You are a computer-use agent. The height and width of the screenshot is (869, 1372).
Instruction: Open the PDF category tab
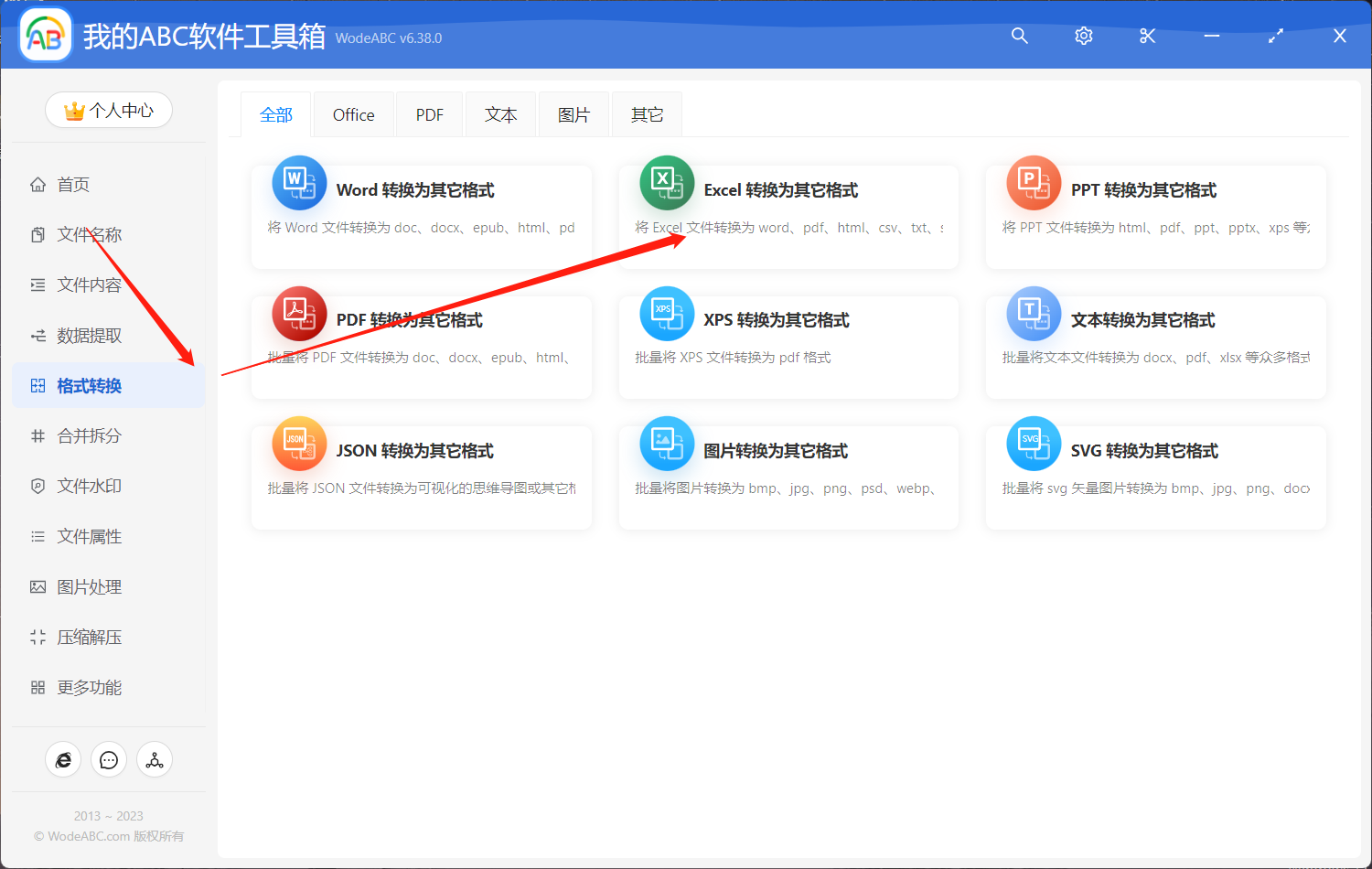click(x=428, y=113)
